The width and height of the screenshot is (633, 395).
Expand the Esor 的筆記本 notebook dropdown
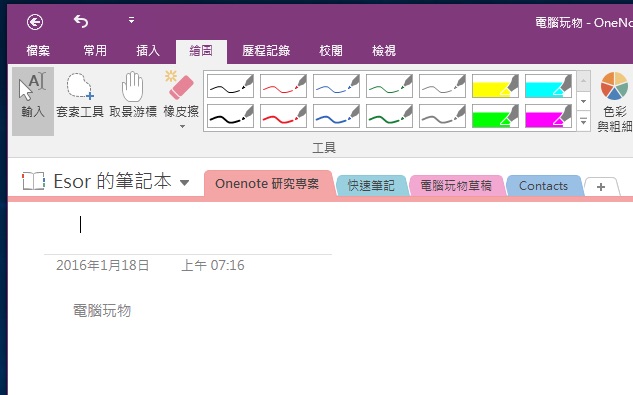pos(184,183)
